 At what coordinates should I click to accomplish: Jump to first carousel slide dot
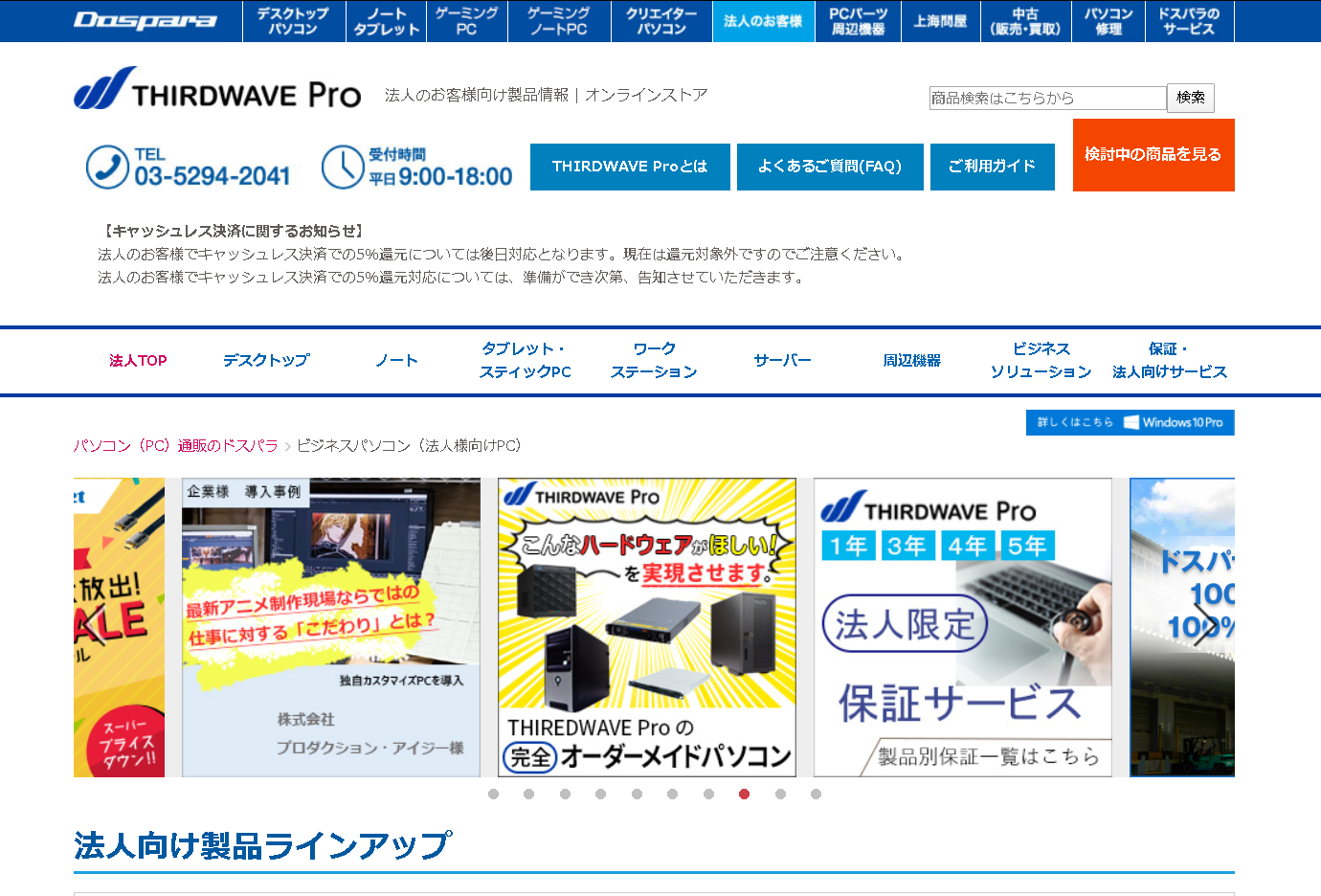click(x=493, y=795)
